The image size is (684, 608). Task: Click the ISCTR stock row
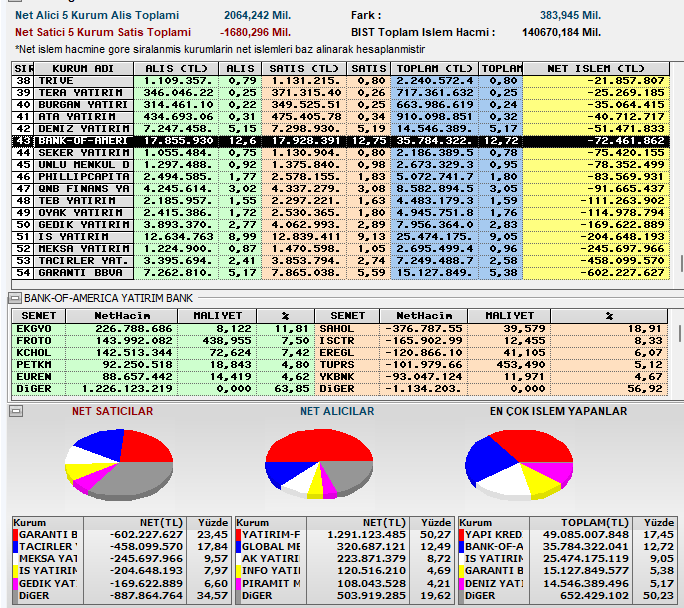pyautogui.click(x=491, y=341)
